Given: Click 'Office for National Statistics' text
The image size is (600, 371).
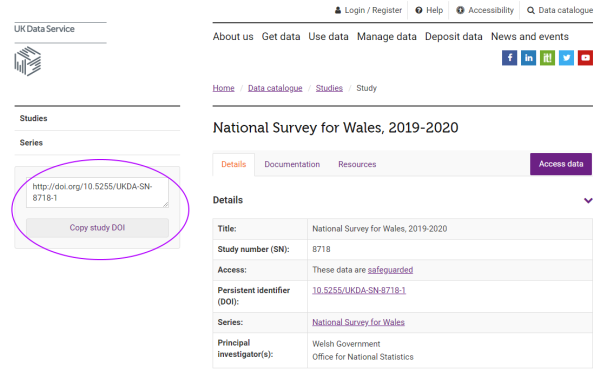Looking at the screenshot, I should pos(363,357).
